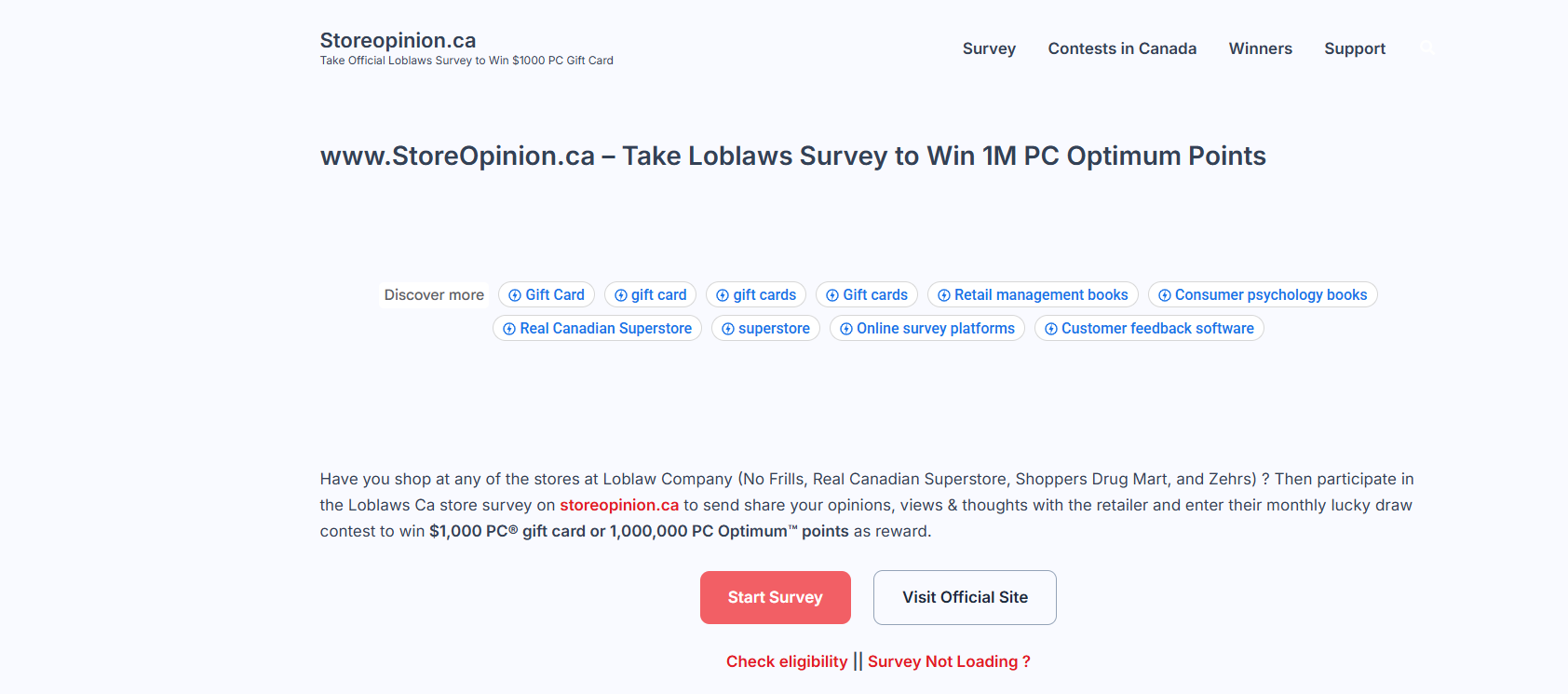Click arrow icon beside lowercase gift cards
This screenshot has width=1568, height=694.
[723, 295]
